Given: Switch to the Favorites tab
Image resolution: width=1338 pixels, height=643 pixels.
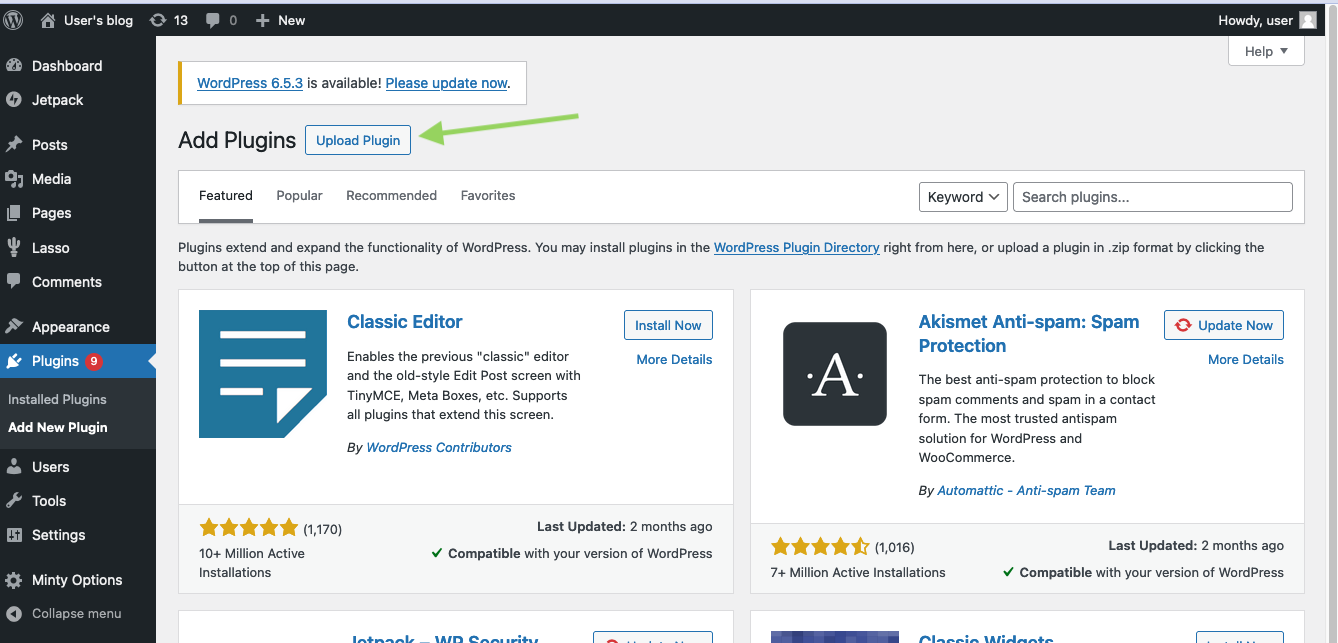Looking at the screenshot, I should coord(488,196).
